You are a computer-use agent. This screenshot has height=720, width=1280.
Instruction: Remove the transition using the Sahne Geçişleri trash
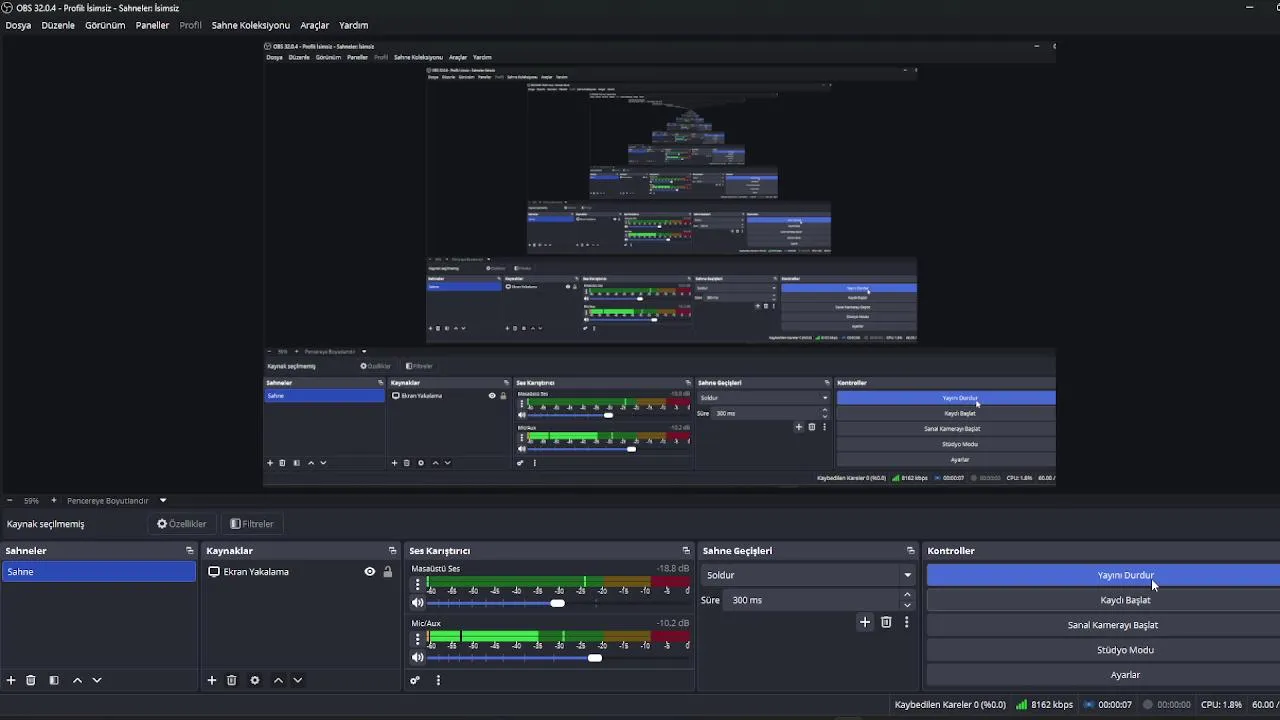point(886,622)
